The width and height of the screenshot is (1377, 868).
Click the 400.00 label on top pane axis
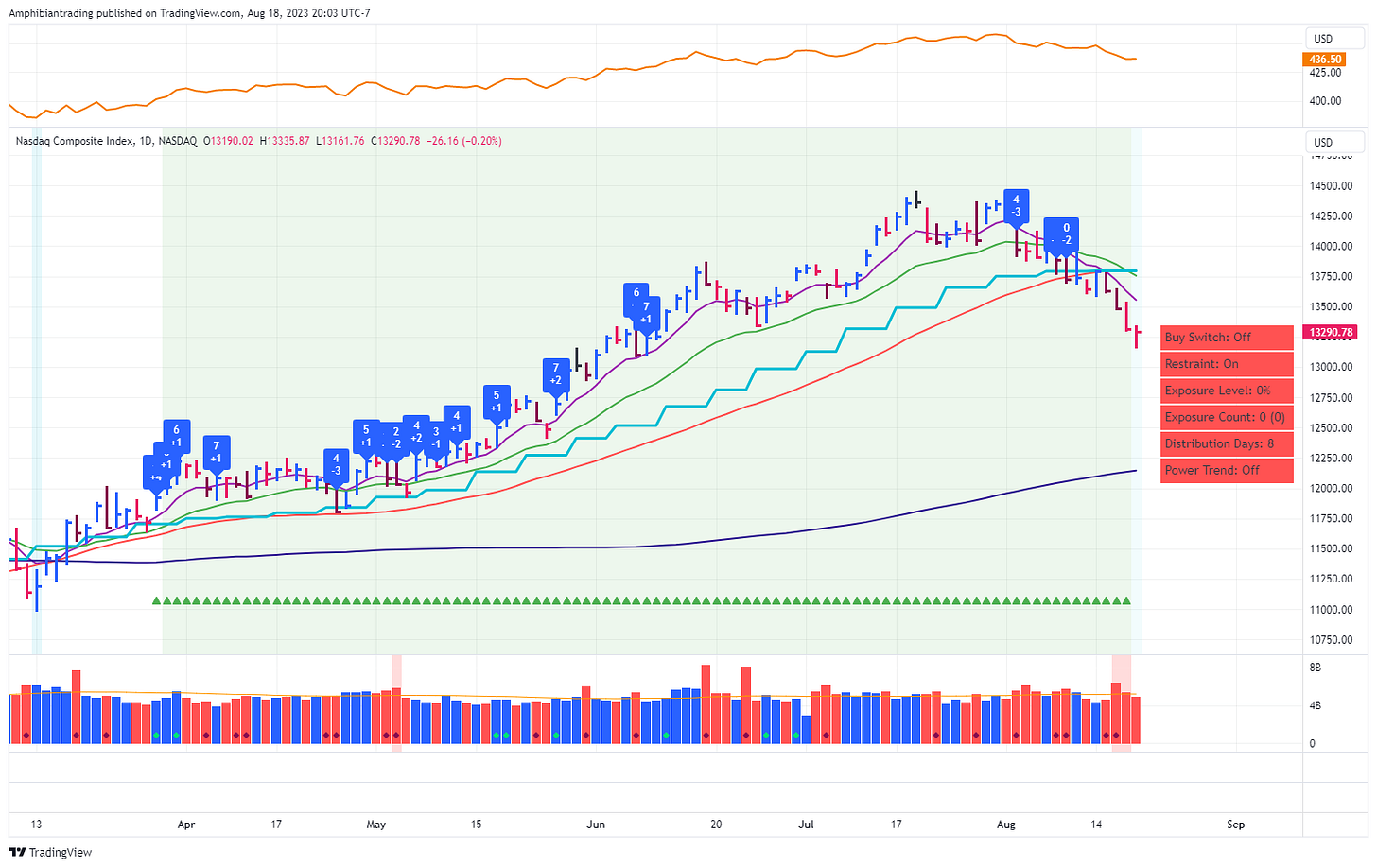(1325, 101)
